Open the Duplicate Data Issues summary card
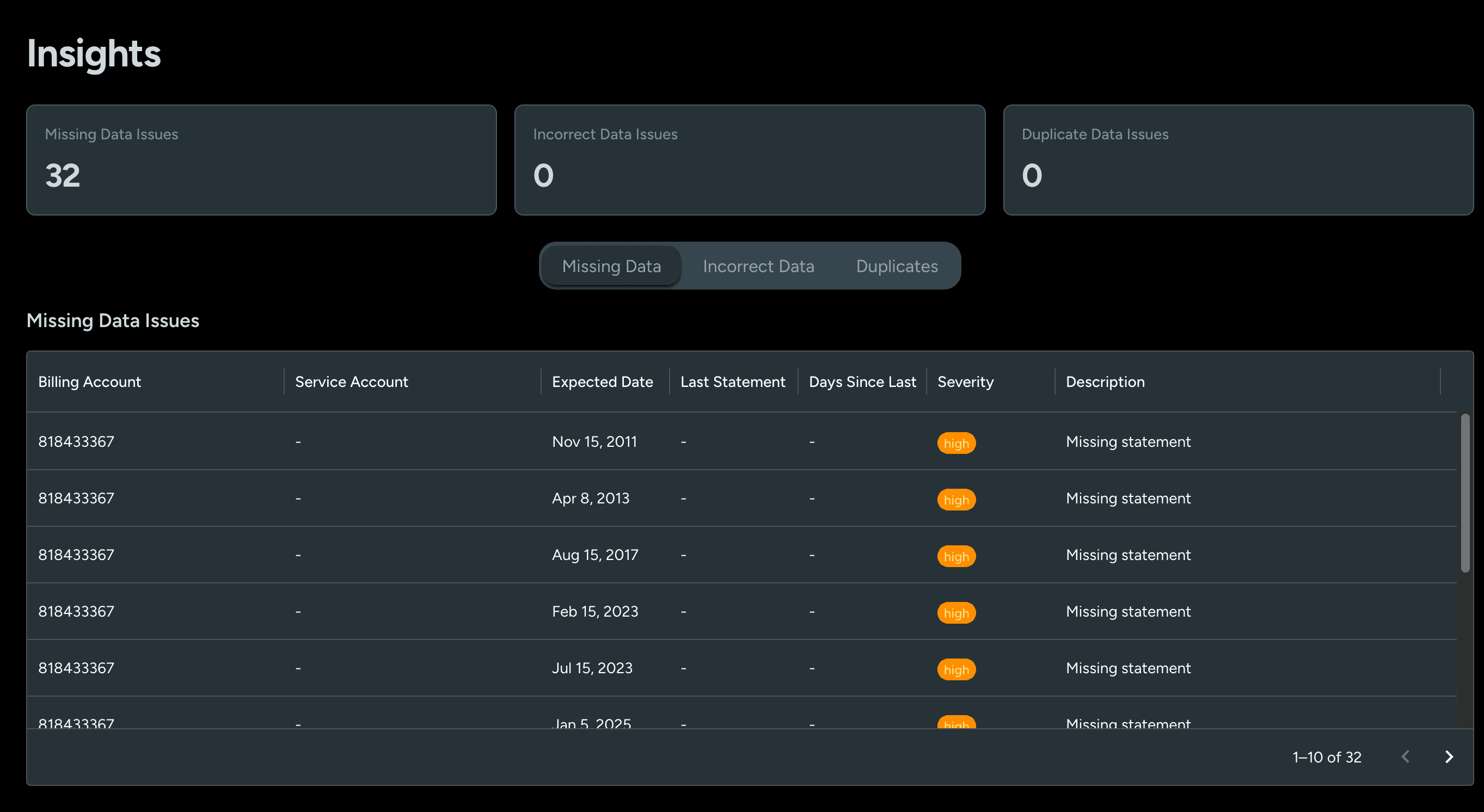Image resolution: width=1484 pixels, height=812 pixels. coord(1238,160)
